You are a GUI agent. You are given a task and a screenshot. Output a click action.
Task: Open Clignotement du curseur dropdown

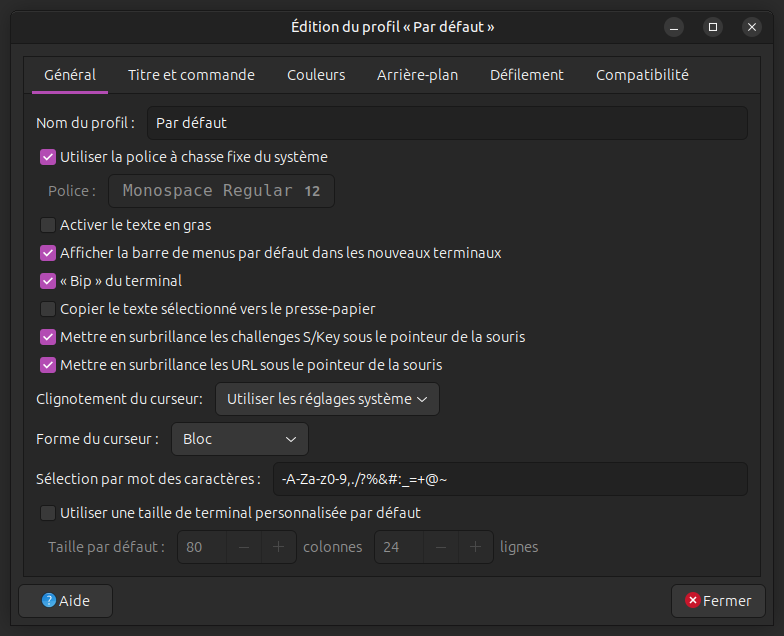[328, 399]
